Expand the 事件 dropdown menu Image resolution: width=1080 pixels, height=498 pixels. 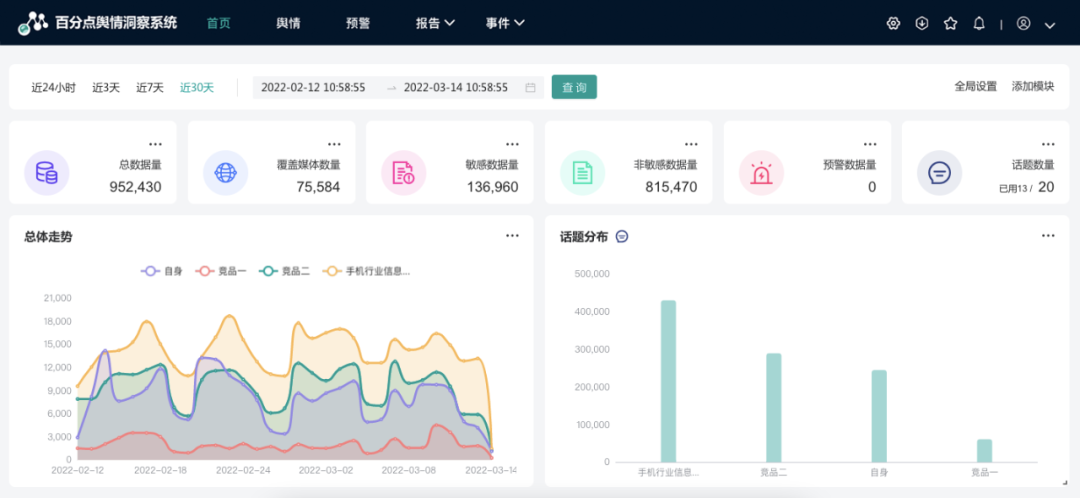pyautogui.click(x=505, y=23)
